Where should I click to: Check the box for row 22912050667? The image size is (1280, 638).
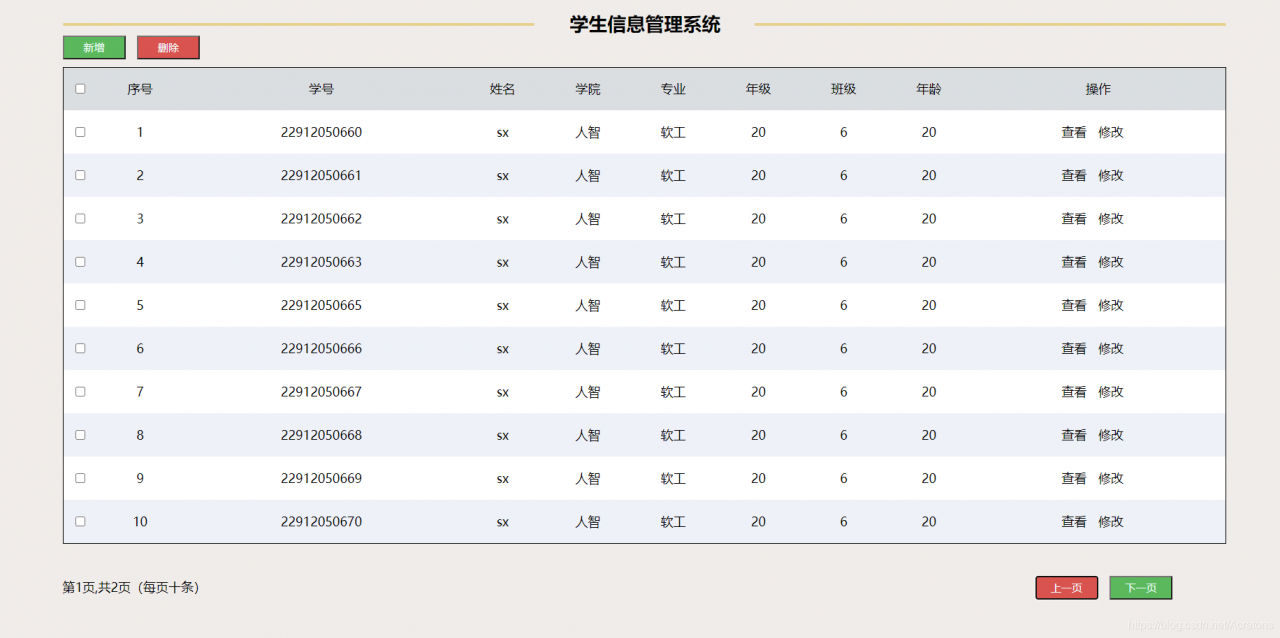point(80,392)
